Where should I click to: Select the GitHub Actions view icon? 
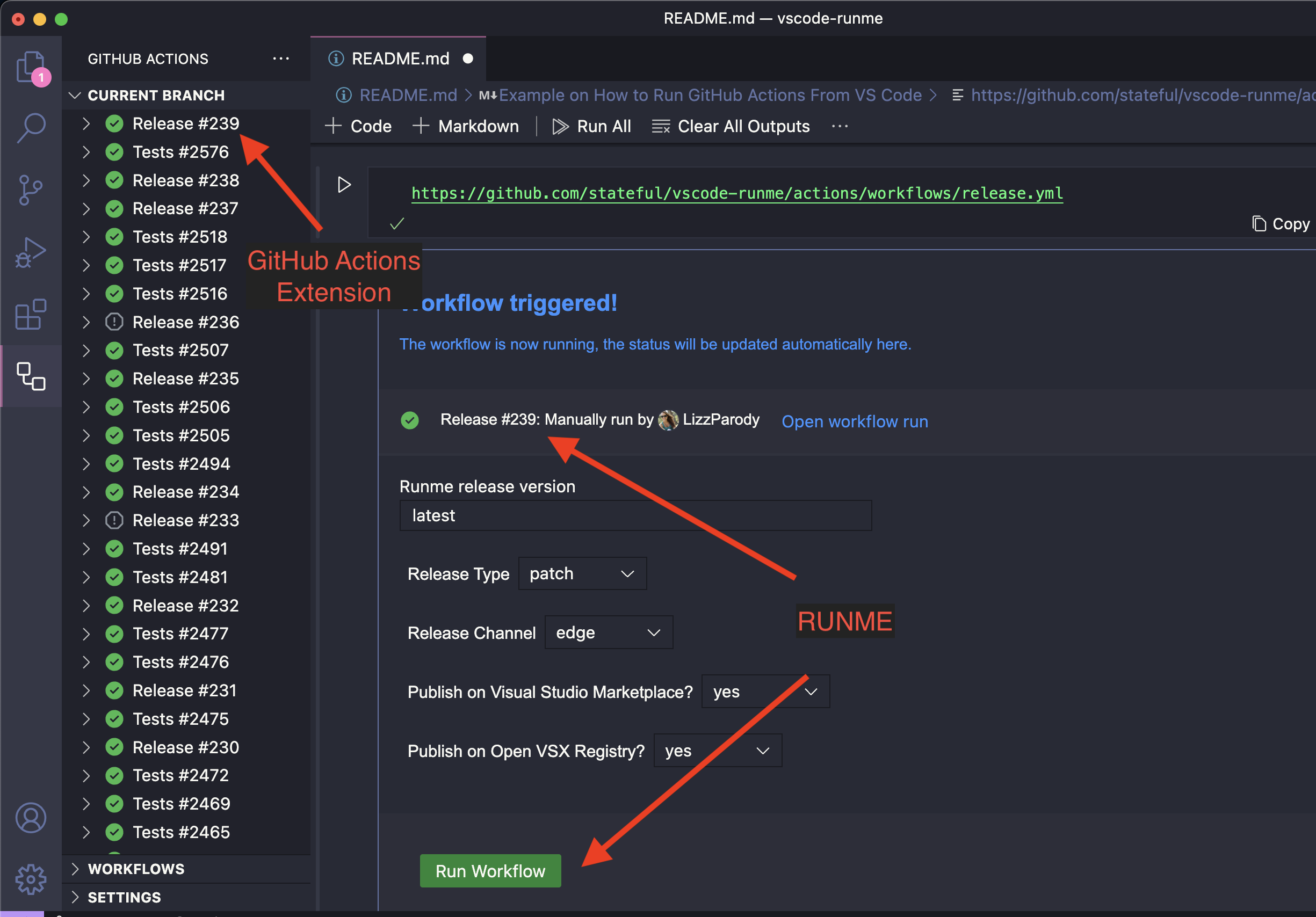(x=31, y=376)
